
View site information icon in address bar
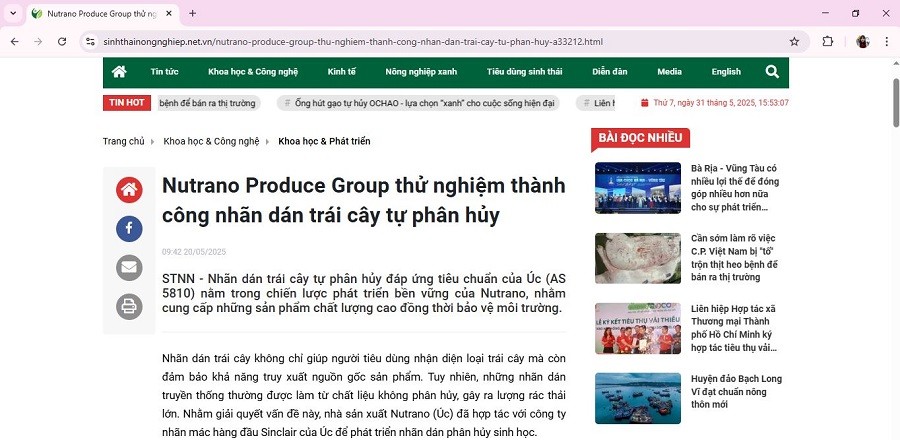click(x=90, y=41)
